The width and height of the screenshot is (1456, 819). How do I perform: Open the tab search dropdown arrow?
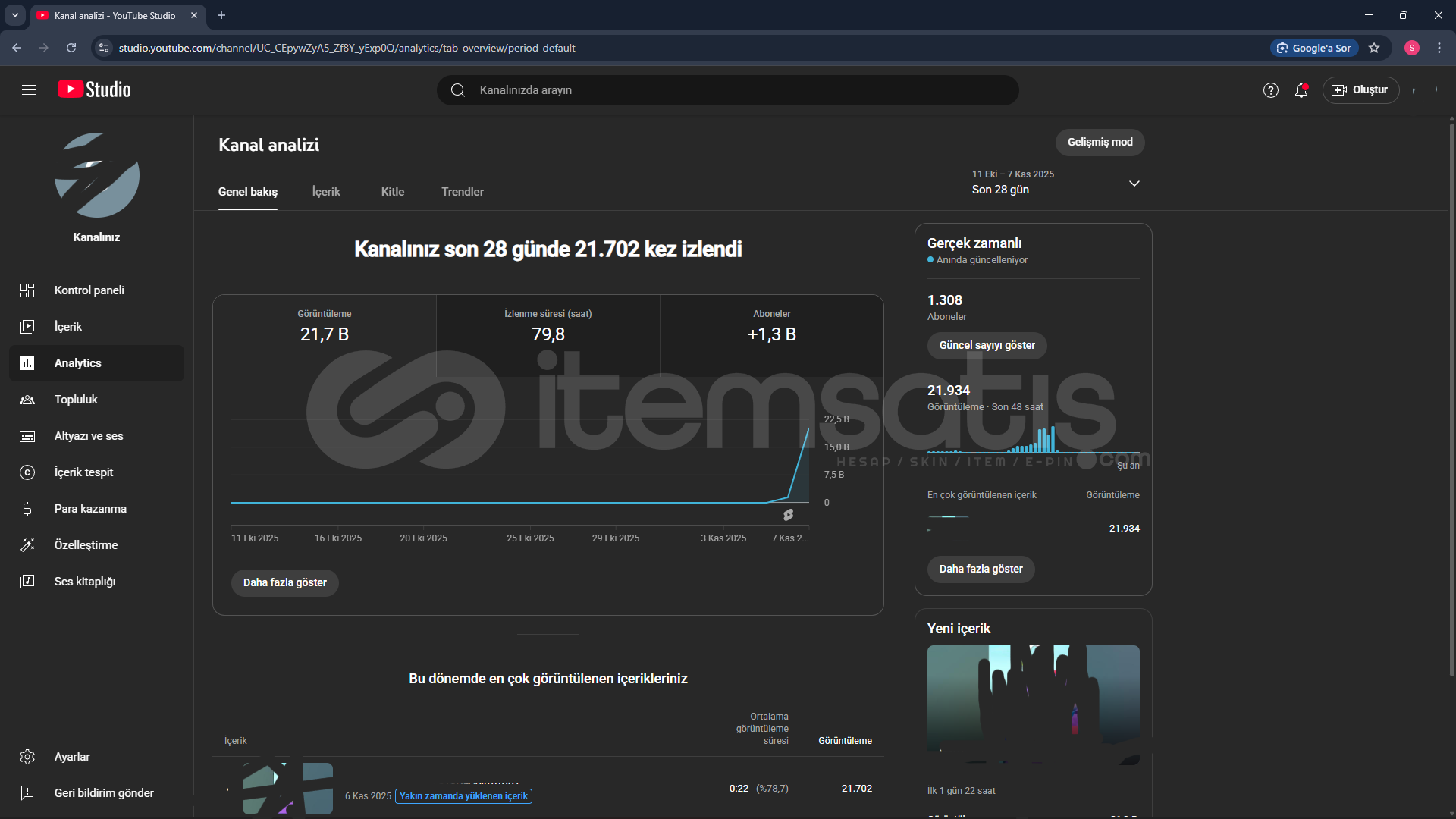[x=15, y=15]
